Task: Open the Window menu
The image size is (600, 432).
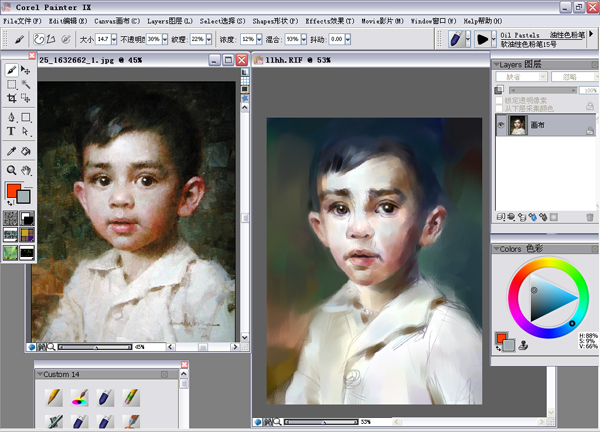Action: (434, 21)
